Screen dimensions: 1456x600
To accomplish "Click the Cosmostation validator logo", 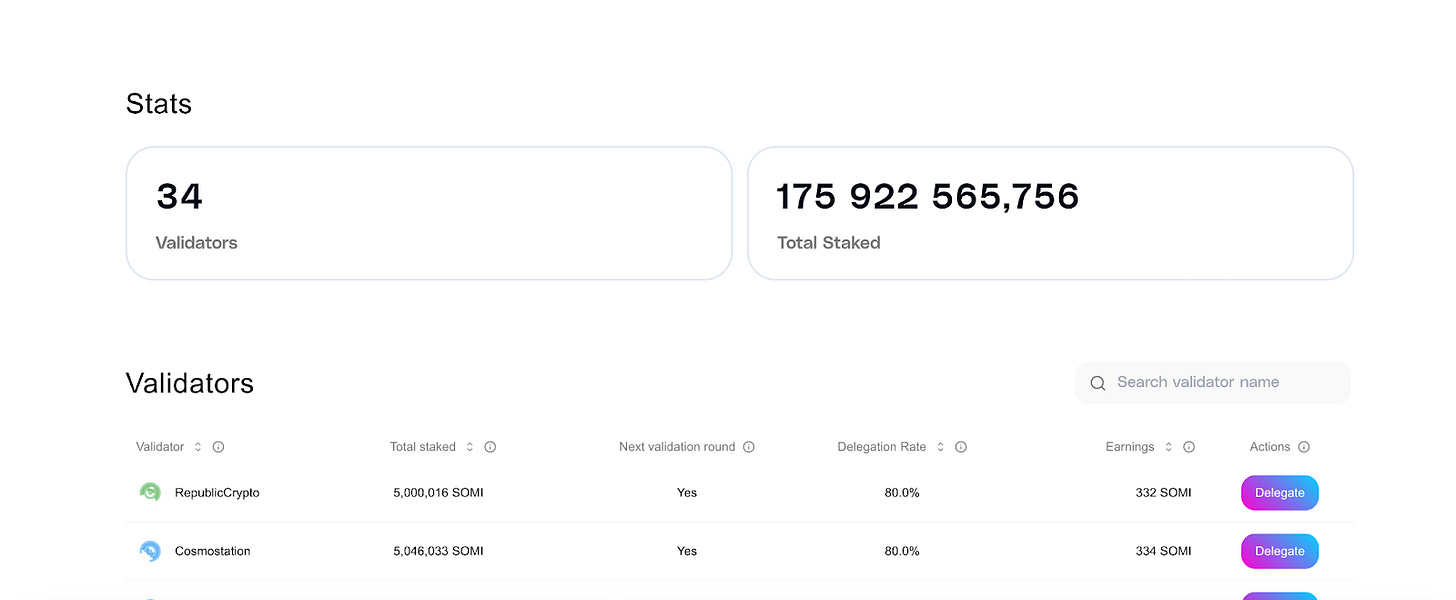I will click(x=150, y=551).
